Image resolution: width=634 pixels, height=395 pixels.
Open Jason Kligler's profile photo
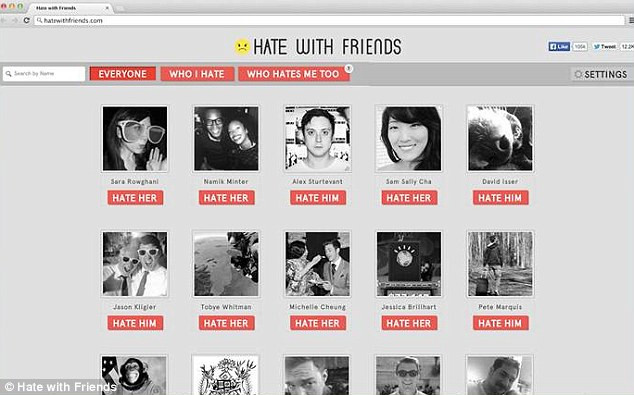pyautogui.click(x=135, y=264)
